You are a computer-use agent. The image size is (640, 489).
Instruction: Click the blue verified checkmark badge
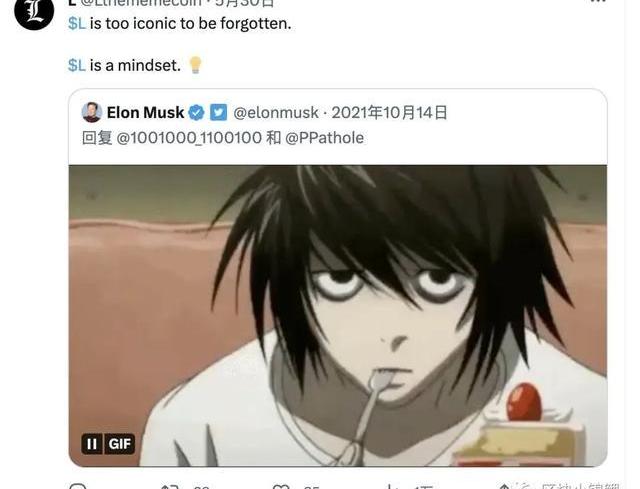coord(196,113)
